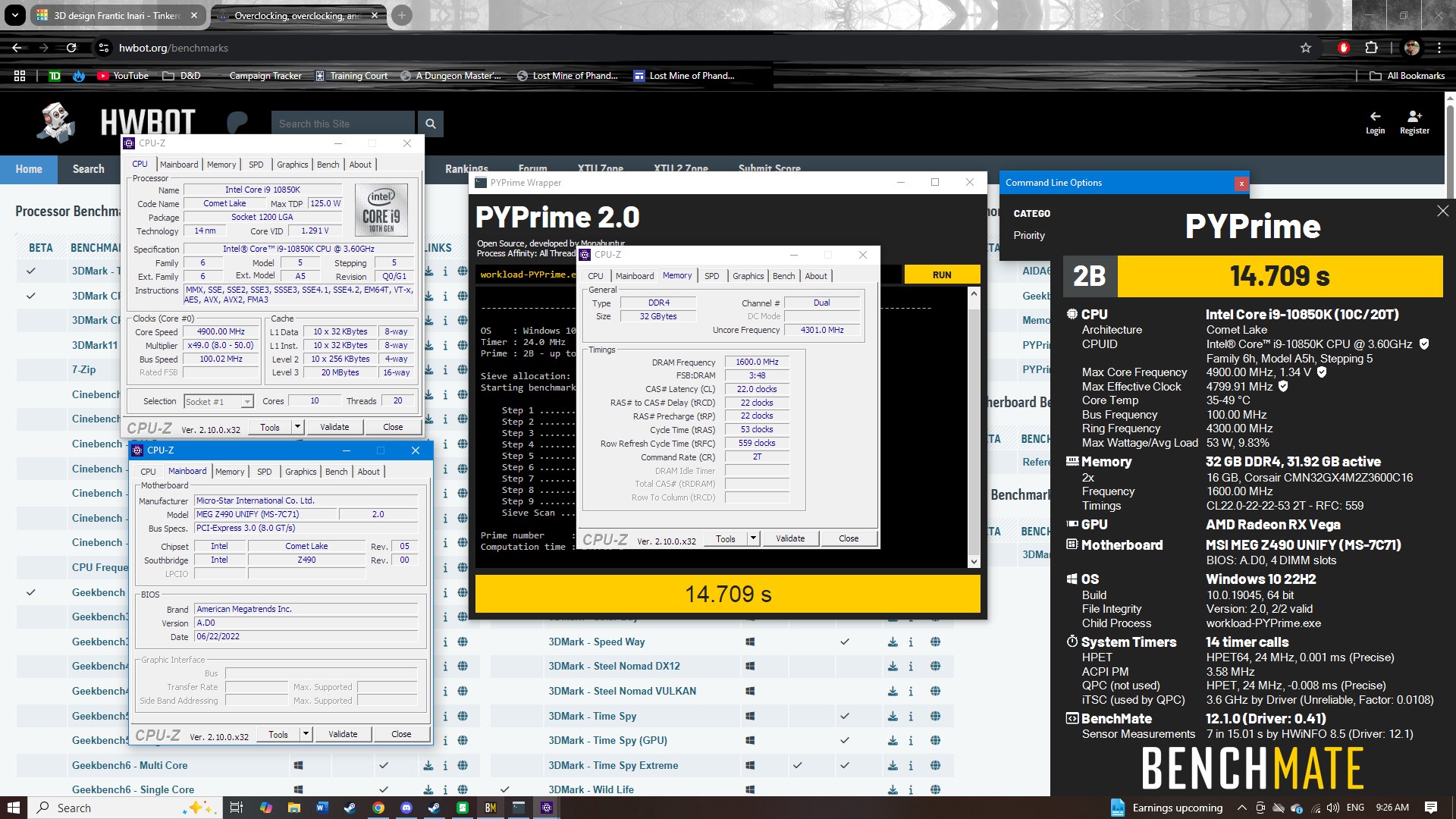Open D&D bookmarks folder
1456x819 pixels.
[181, 76]
